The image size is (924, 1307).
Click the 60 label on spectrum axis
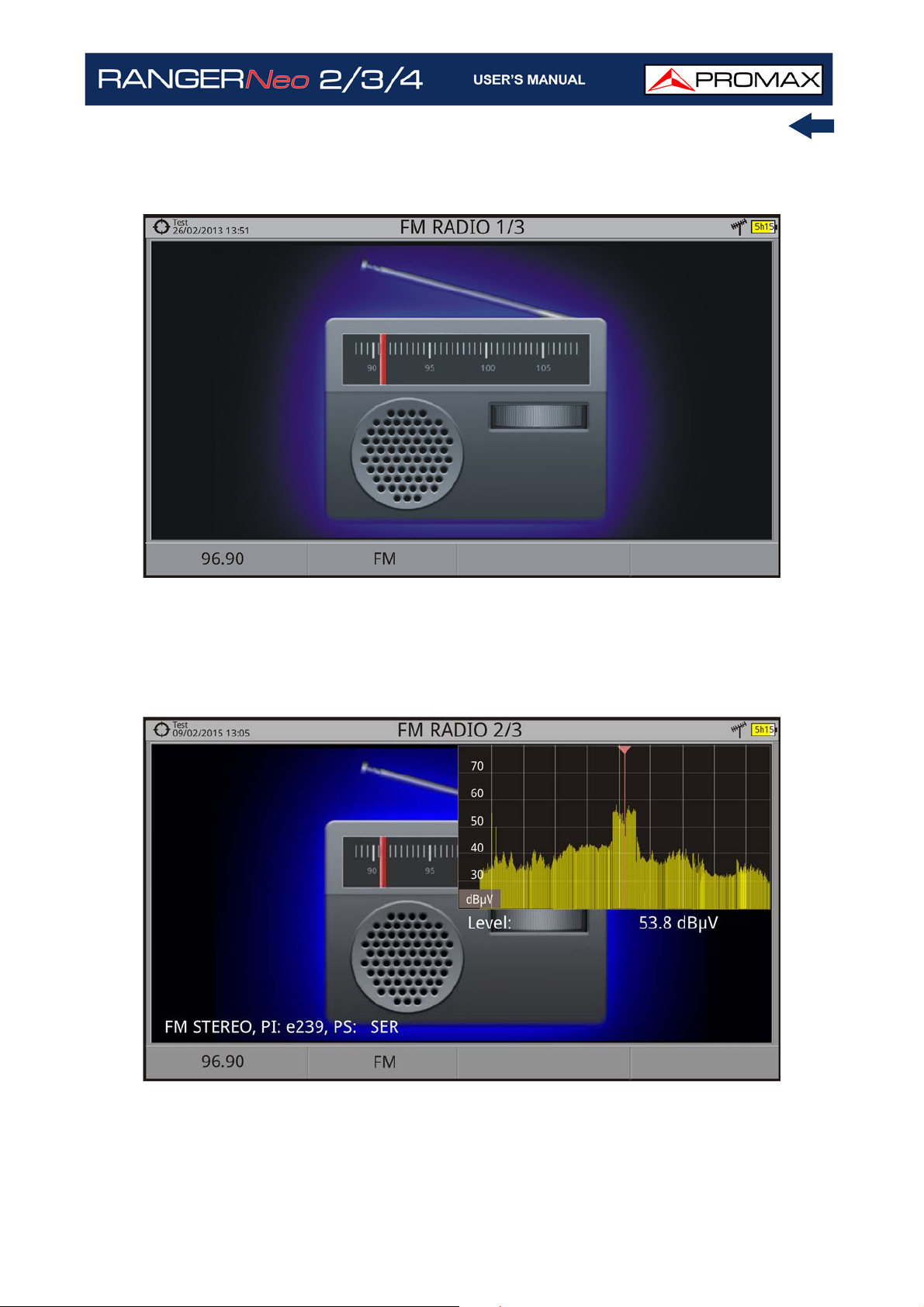(477, 793)
